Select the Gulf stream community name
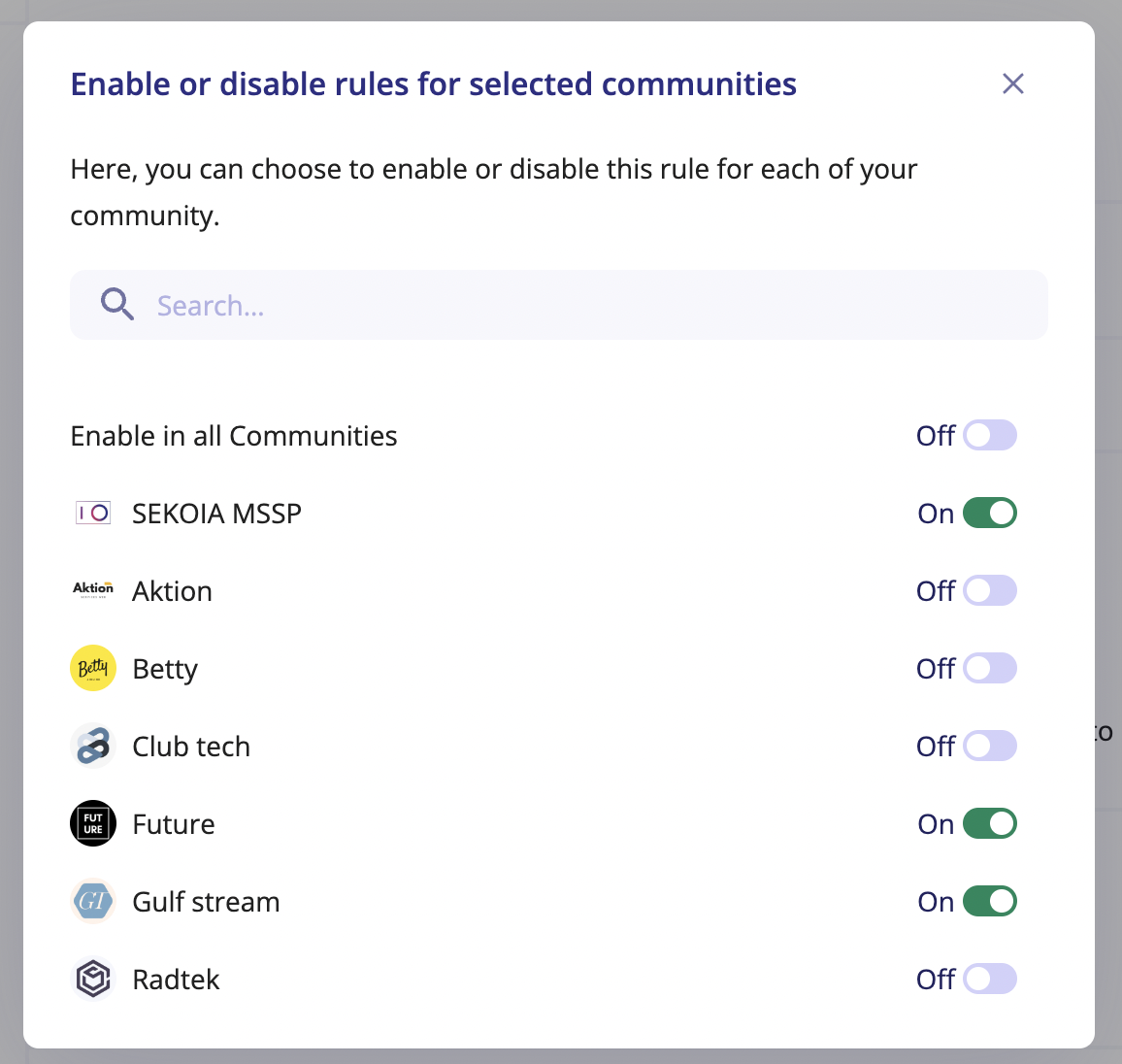Image resolution: width=1122 pixels, height=1064 pixels. (206, 901)
